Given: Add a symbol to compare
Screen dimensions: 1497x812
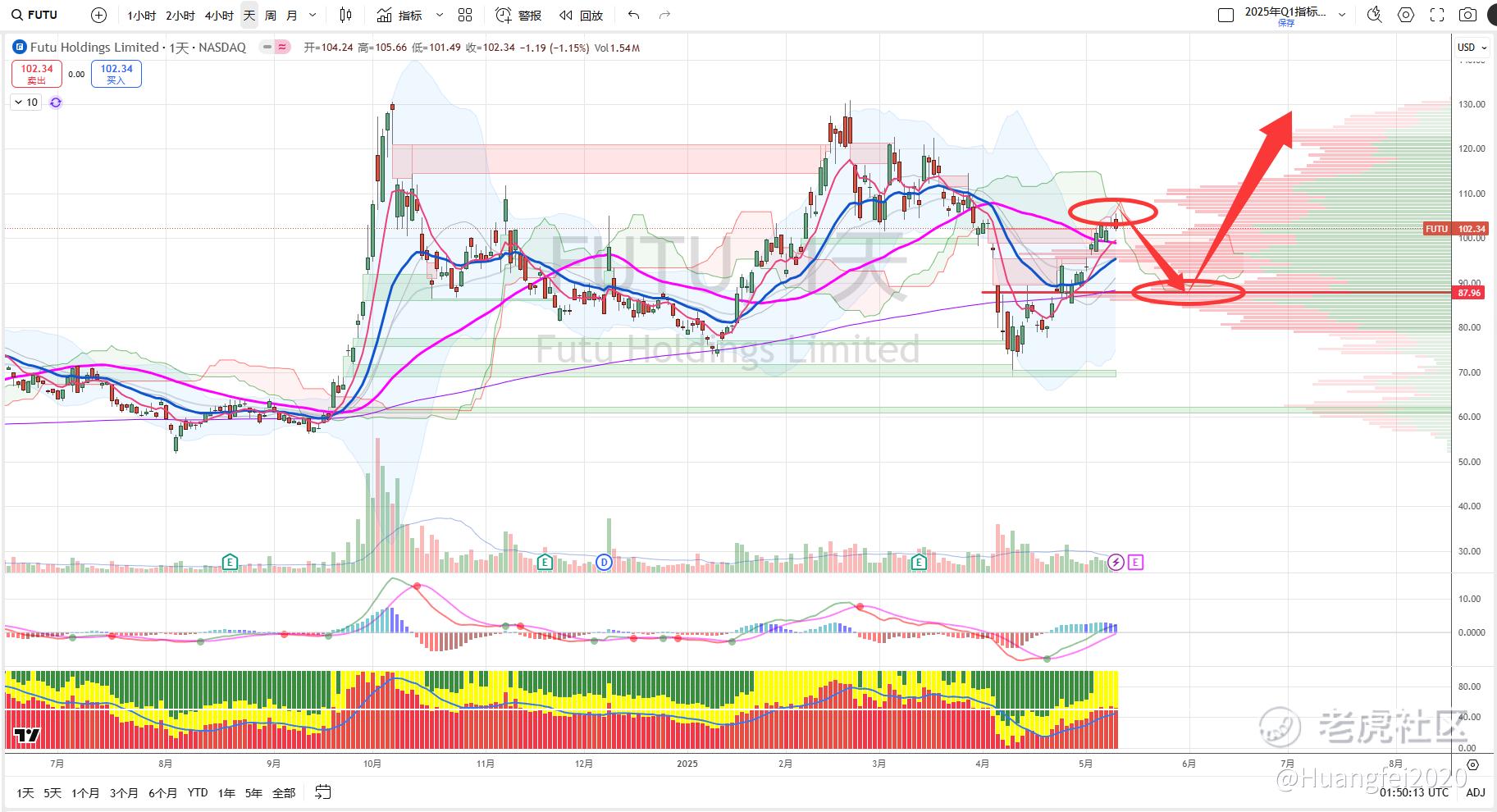Looking at the screenshot, I should 98,15.
